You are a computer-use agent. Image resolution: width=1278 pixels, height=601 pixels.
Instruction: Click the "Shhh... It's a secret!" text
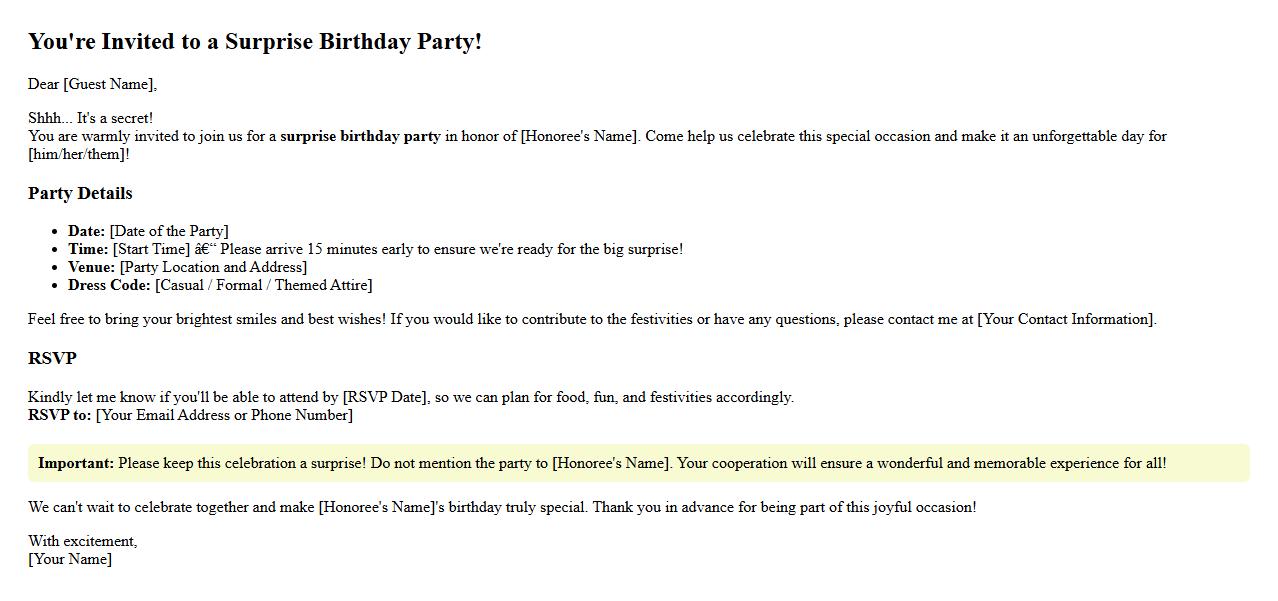[90, 118]
